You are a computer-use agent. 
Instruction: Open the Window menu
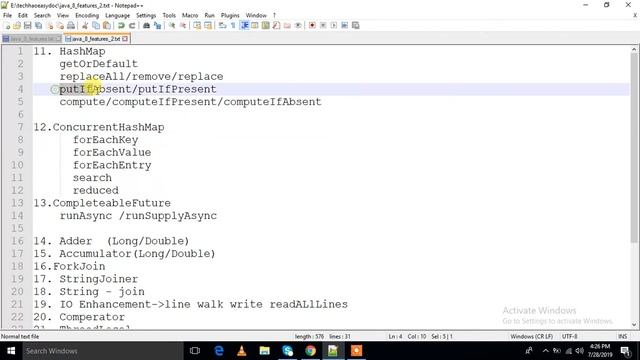coord(256,15)
